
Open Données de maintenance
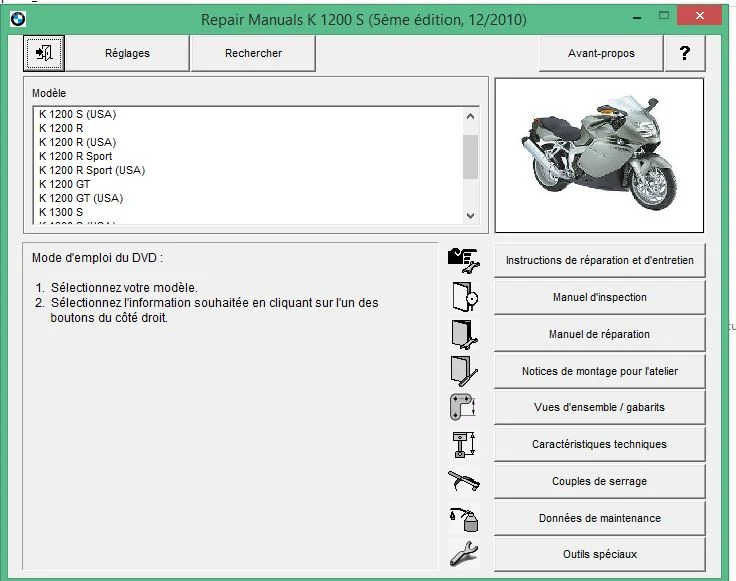(x=599, y=518)
